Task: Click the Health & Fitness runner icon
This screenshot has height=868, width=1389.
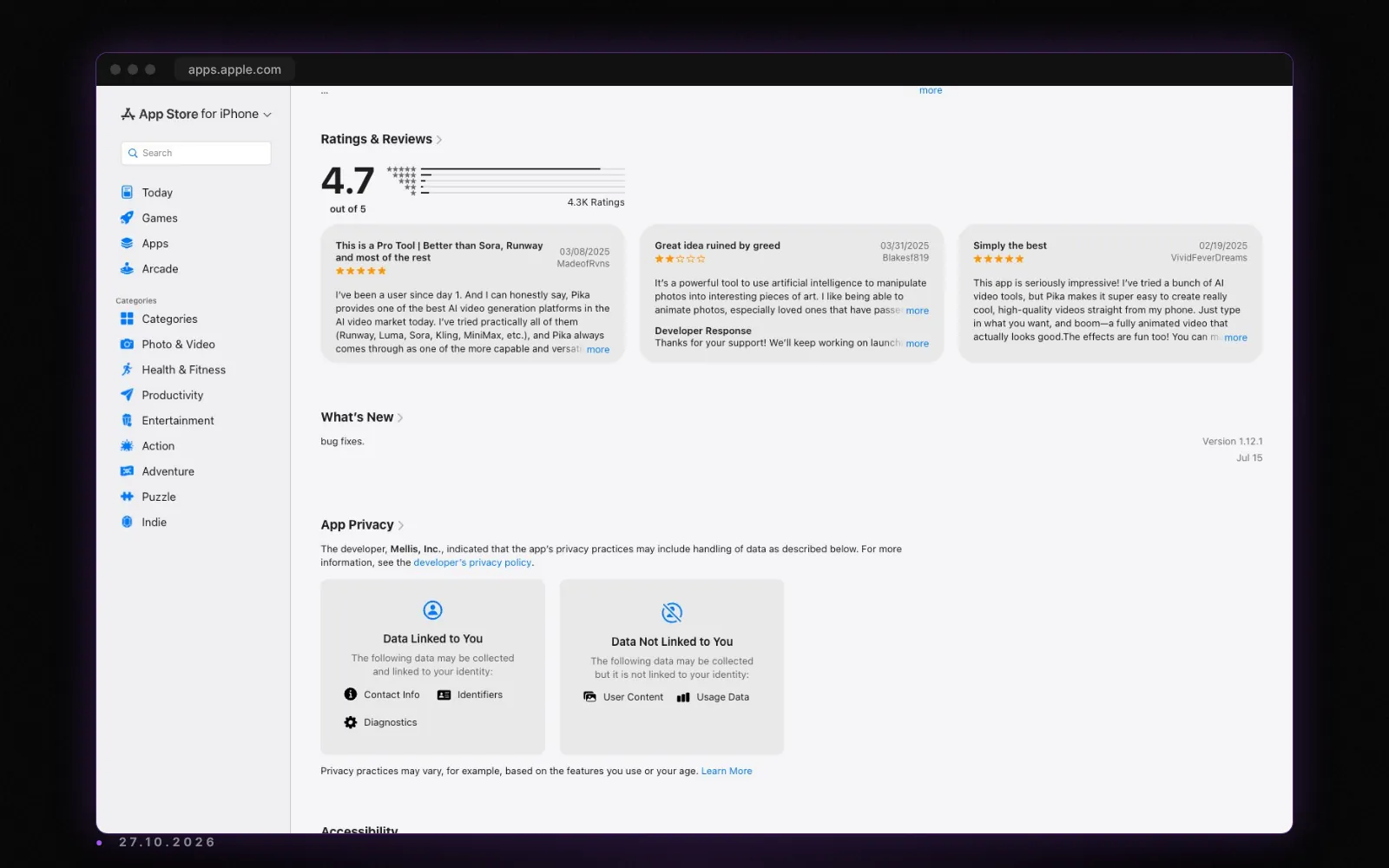Action: [x=127, y=370]
